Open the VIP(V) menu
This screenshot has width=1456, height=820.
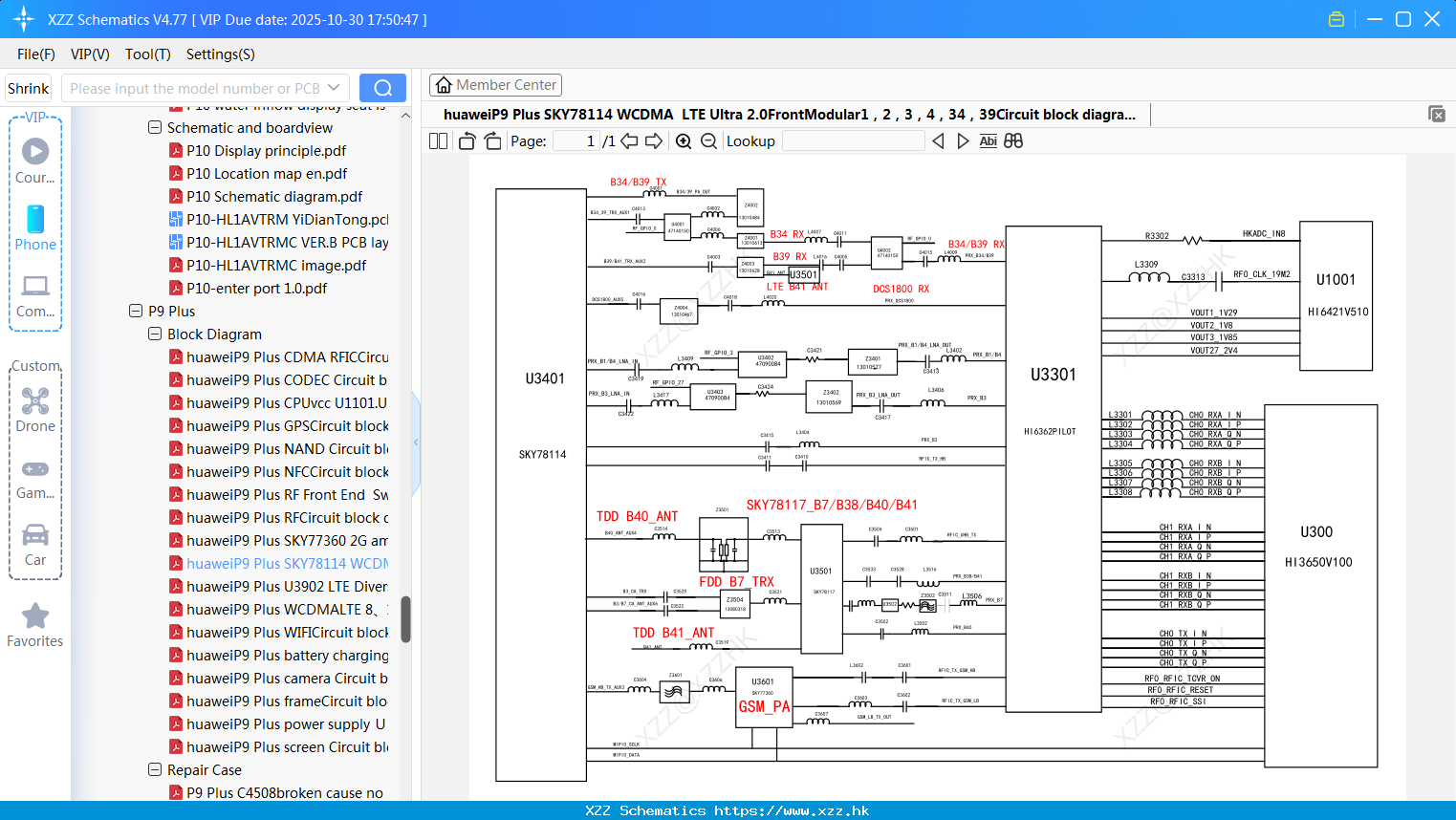point(90,54)
